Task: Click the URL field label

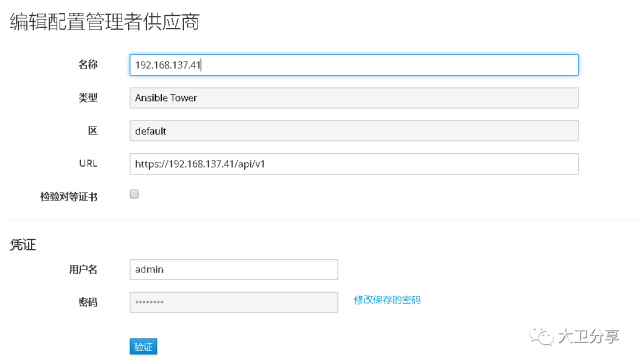Action: pyautogui.click(x=88, y=164)
